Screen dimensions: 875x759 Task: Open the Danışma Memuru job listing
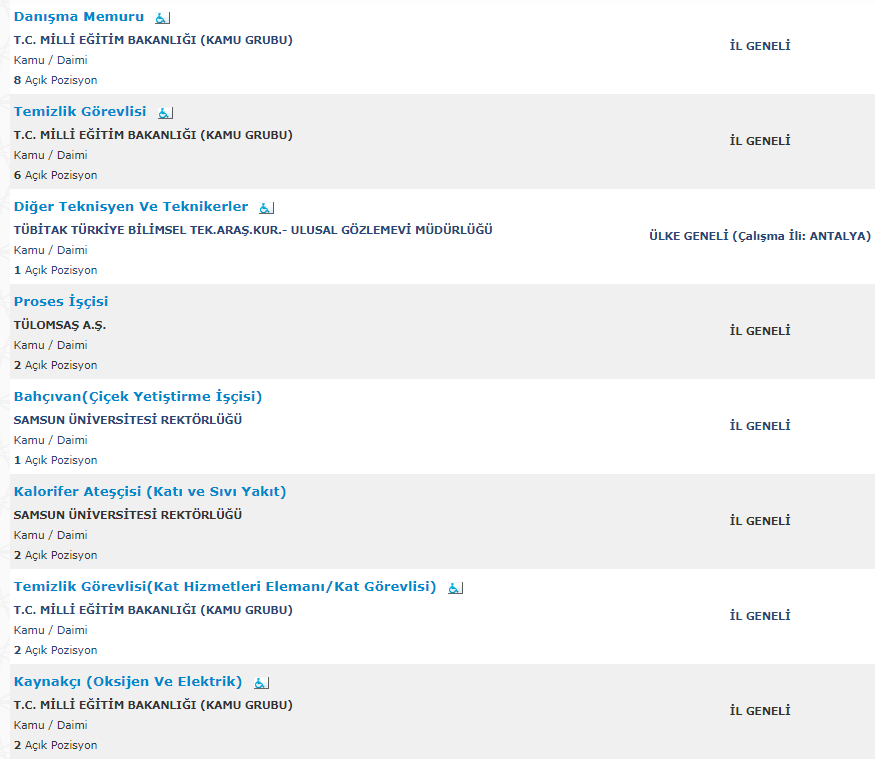(x=79, y=17)
